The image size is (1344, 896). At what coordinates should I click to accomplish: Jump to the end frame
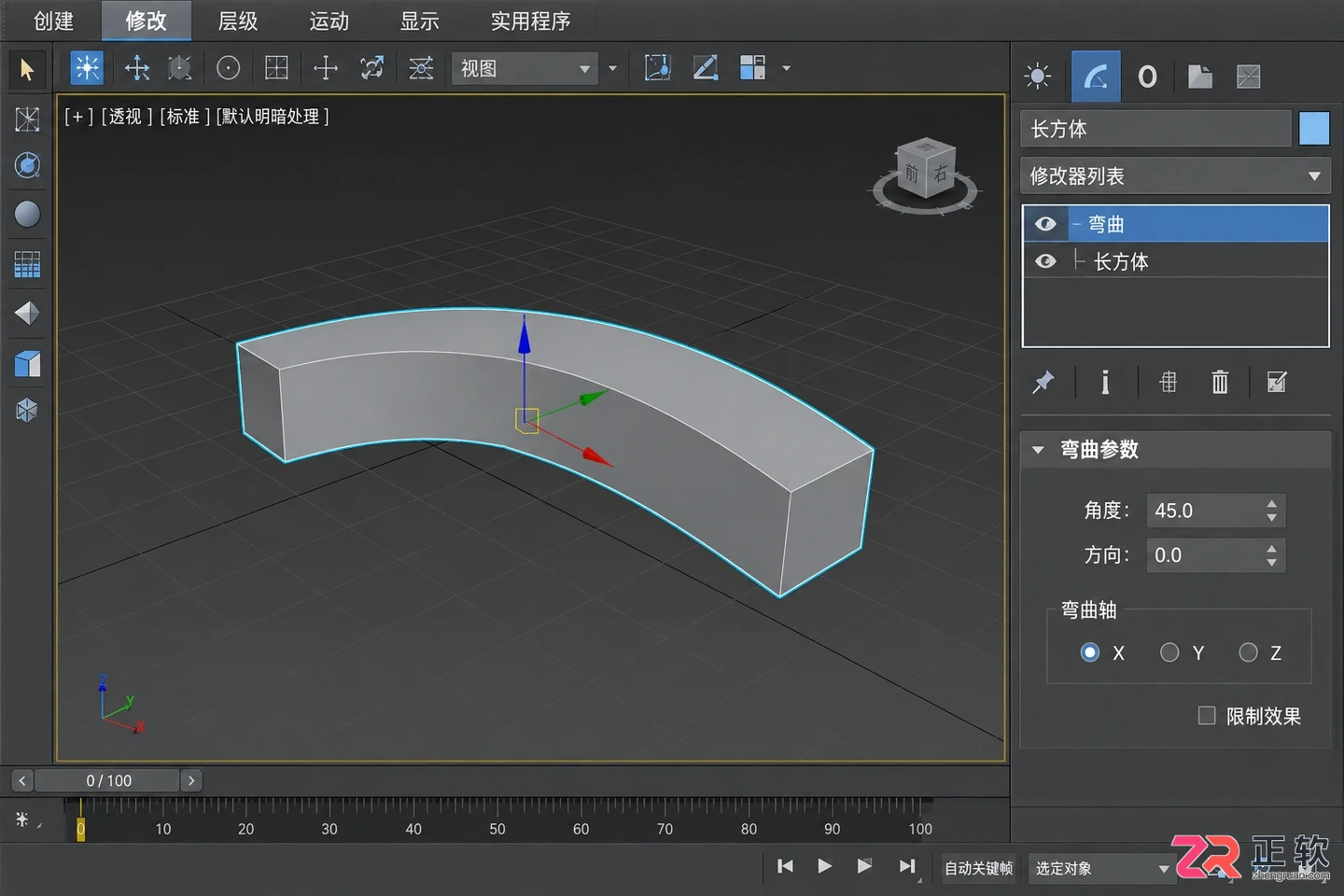coord(906,866)
